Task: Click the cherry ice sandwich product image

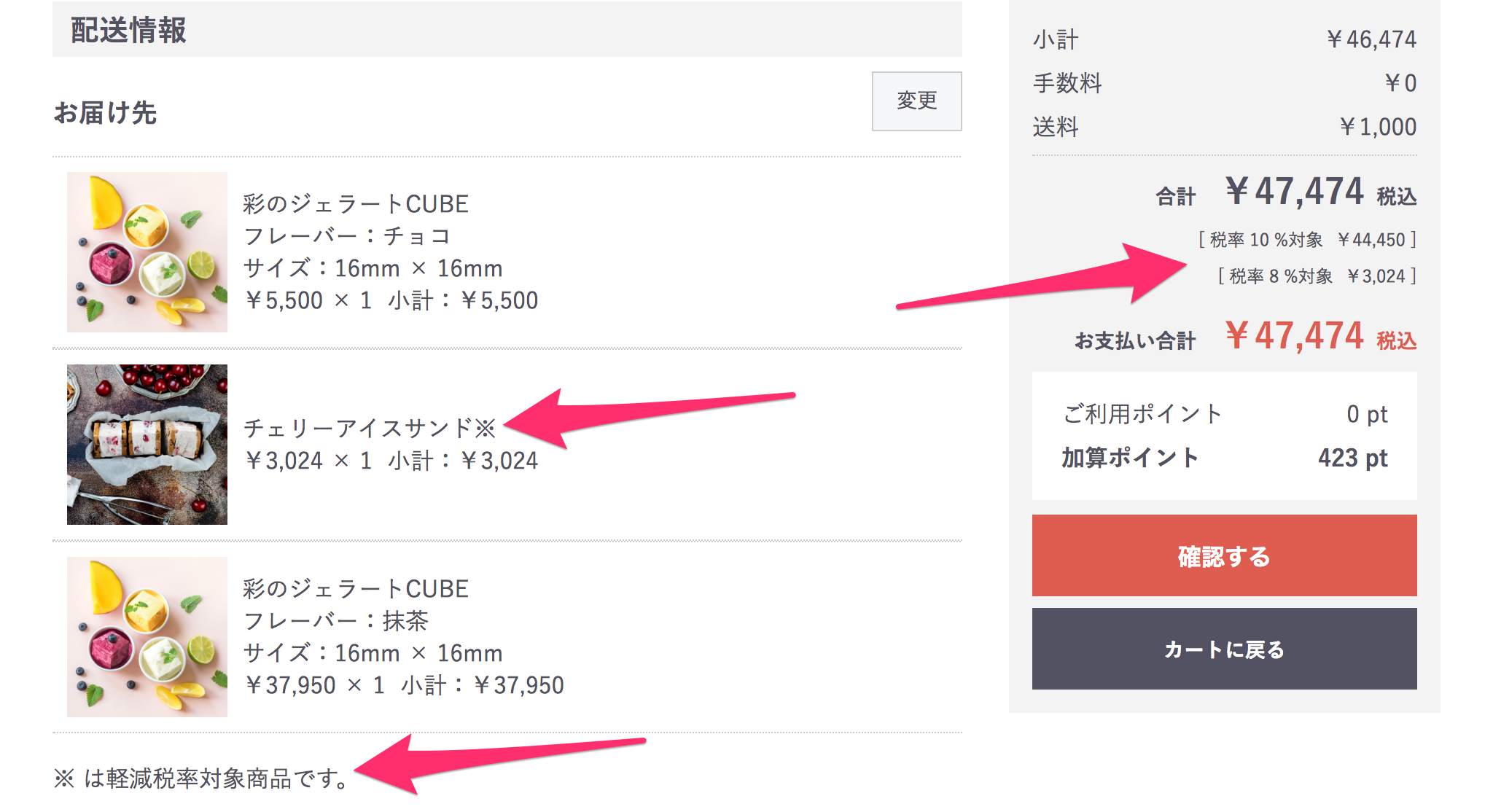Action: click(x=147, y=445)
